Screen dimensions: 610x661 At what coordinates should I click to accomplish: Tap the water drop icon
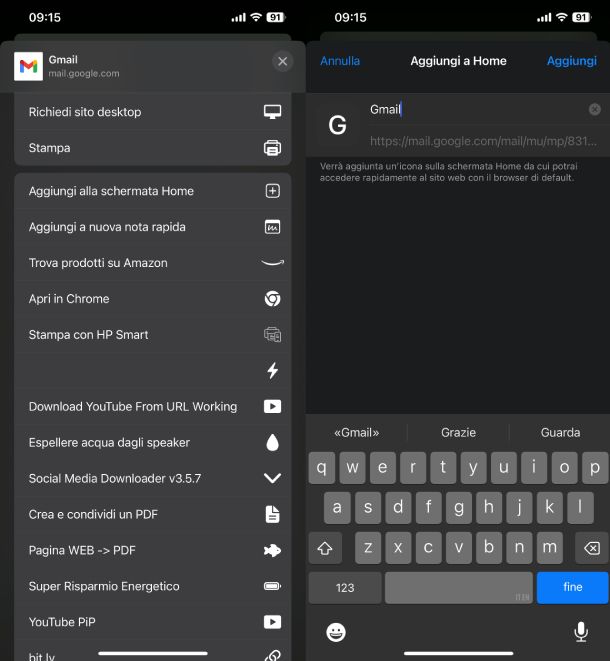point(272,443)
